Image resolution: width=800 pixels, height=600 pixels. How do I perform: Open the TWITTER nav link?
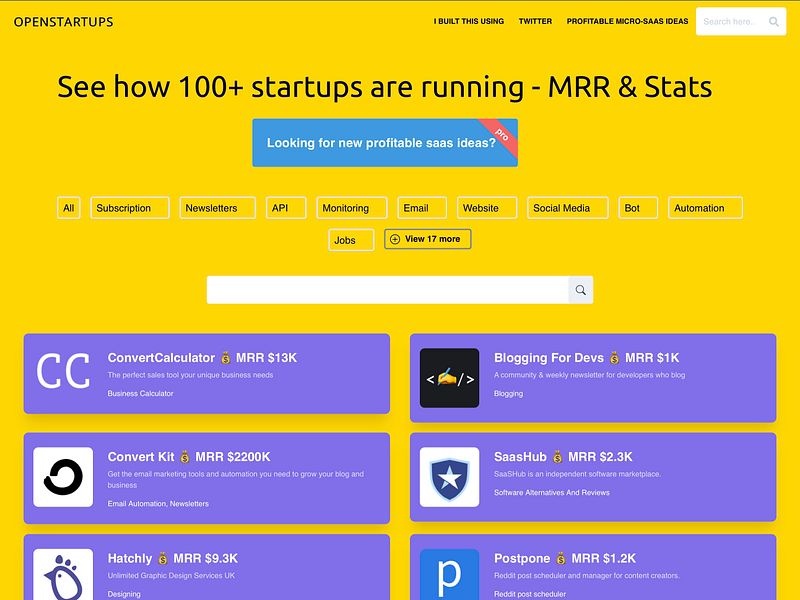(x=535, y=21)
